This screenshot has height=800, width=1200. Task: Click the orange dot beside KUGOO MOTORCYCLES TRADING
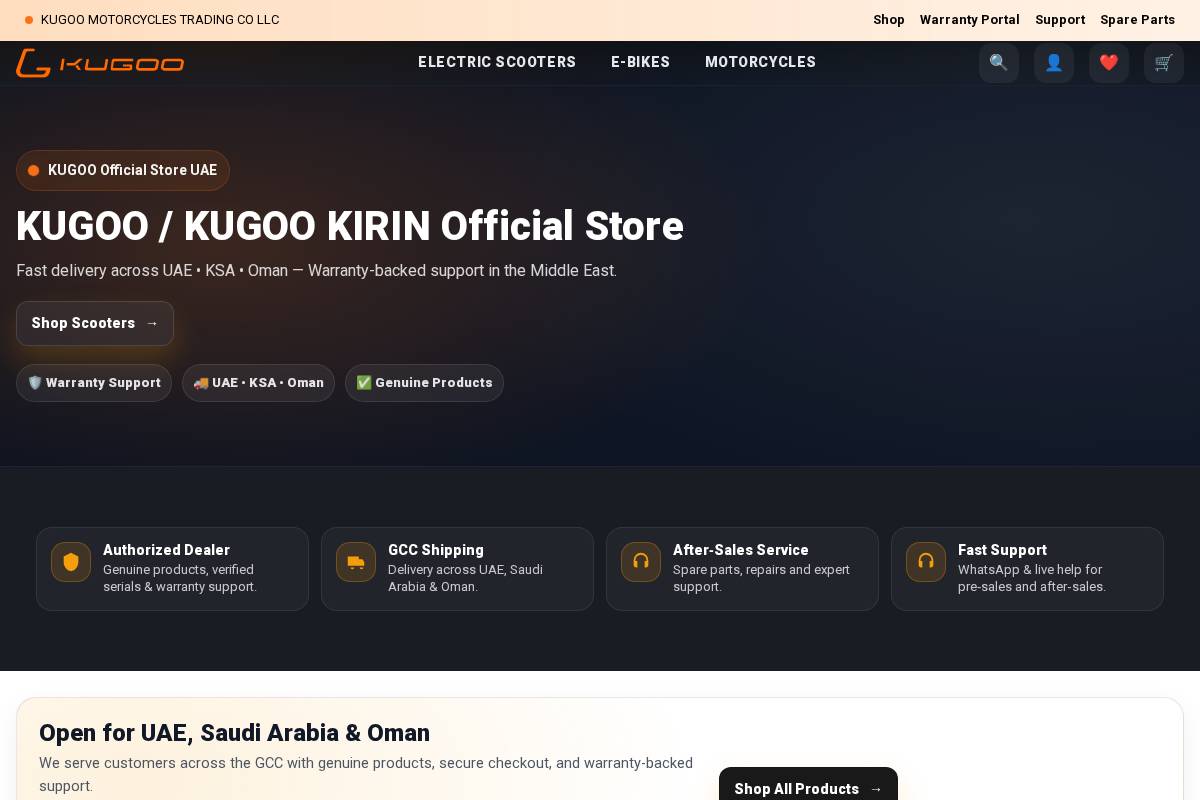[x=29, y=20]
